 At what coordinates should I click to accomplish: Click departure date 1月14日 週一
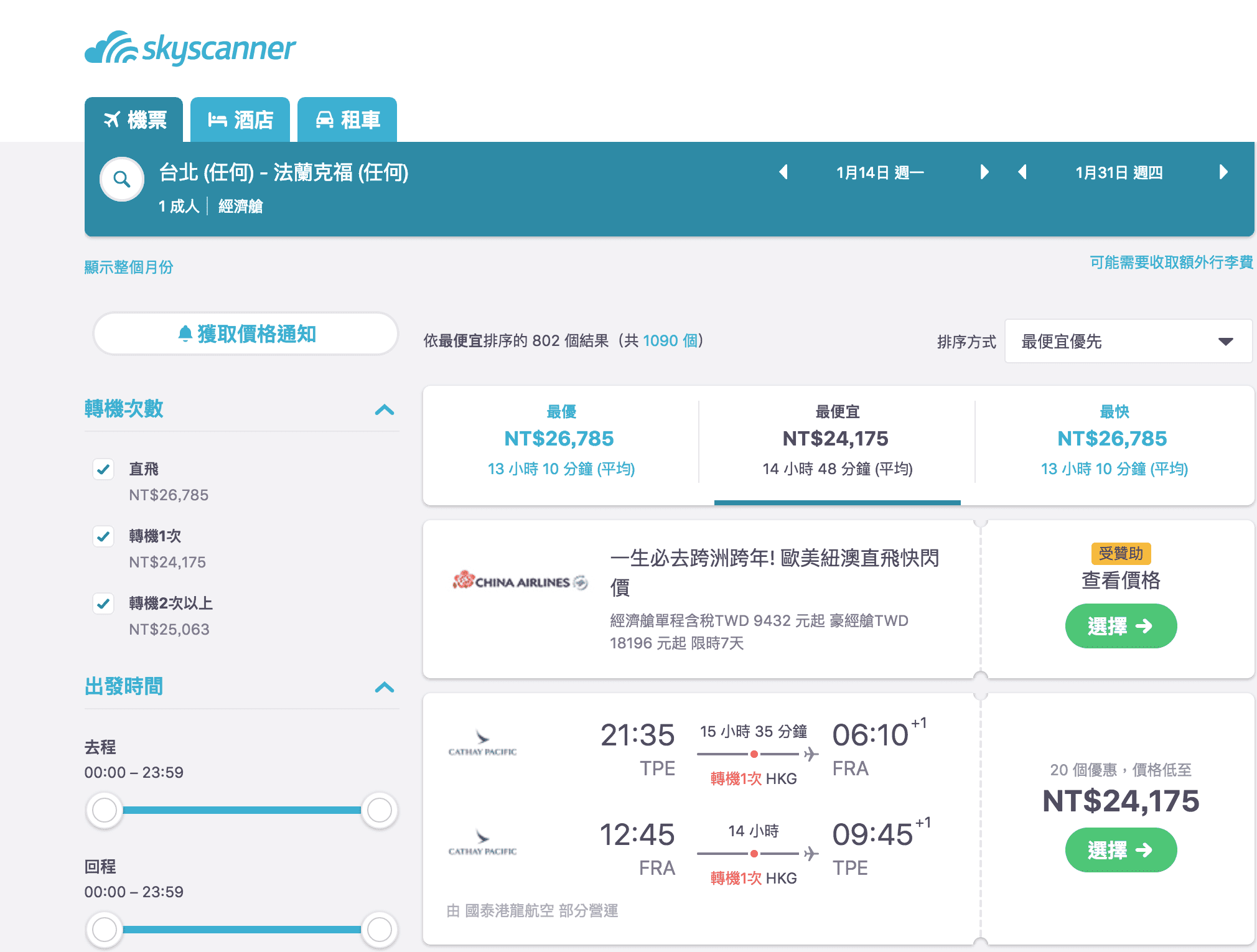[x=880, y=172]
